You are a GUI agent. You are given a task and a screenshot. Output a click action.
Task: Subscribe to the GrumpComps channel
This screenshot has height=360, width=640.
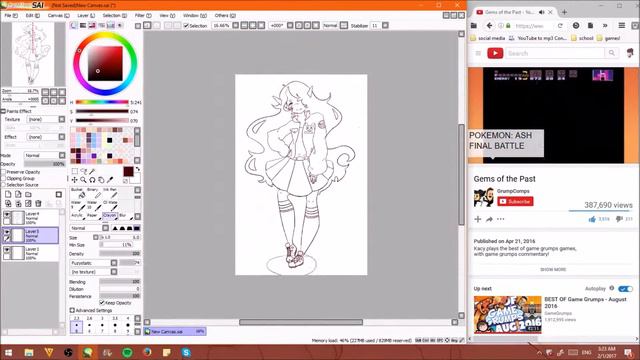pyautogui.click(x=515, y=201)
